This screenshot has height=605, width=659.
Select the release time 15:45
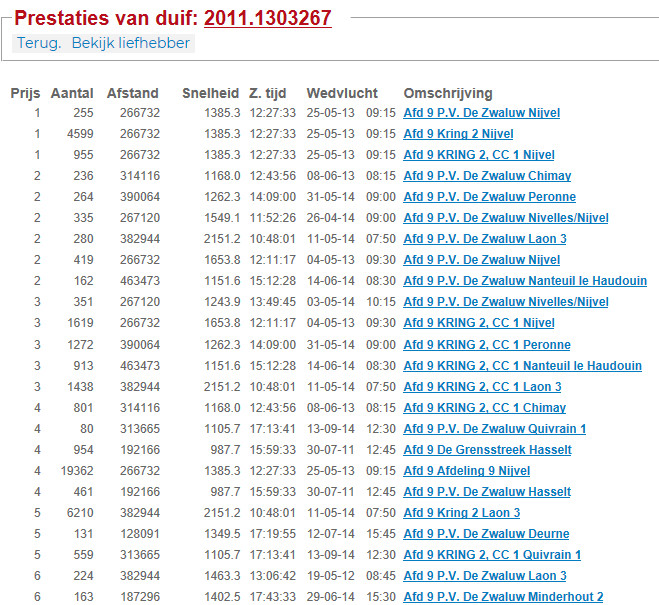[381, 534]
